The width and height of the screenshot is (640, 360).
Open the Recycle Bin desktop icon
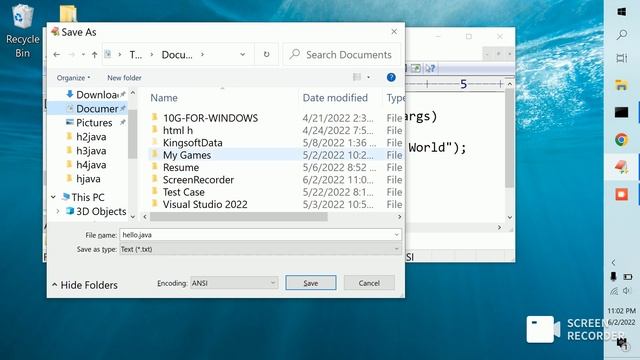point(22,32)
